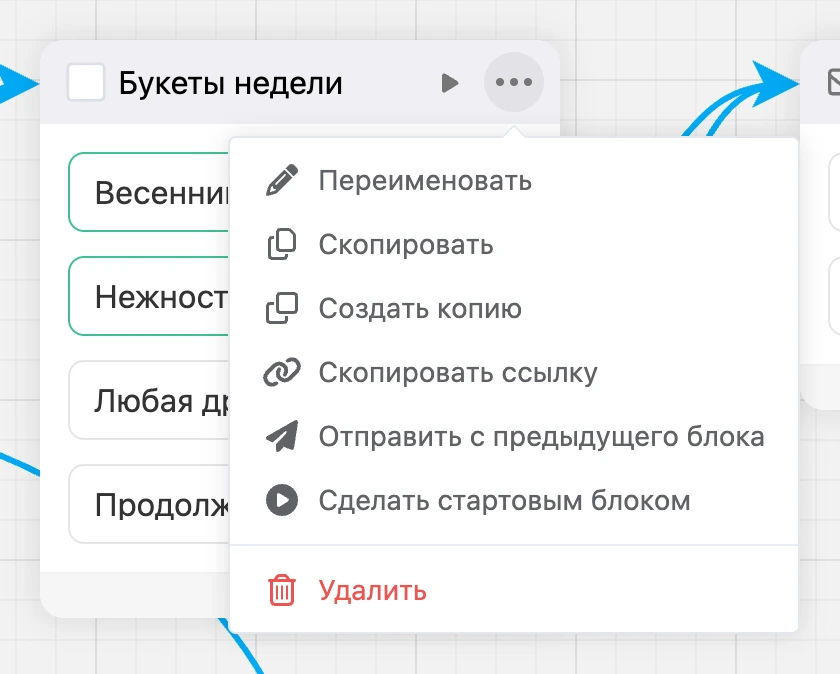Click the Продолж… button in the block
Screen dimensions: 840x674
(149, 504)
